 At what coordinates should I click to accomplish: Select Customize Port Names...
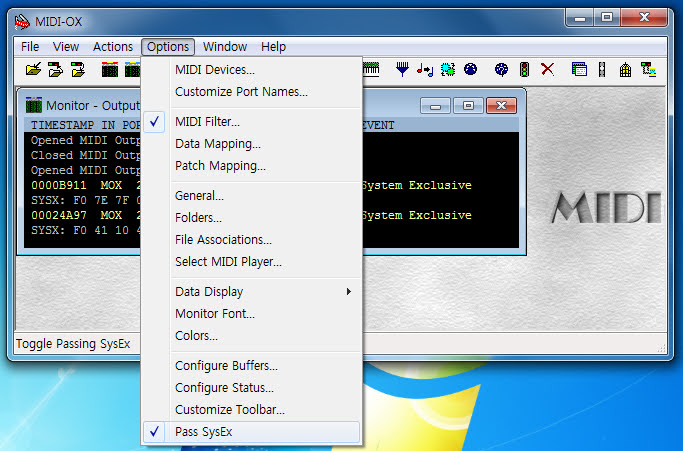coord(251,92)
